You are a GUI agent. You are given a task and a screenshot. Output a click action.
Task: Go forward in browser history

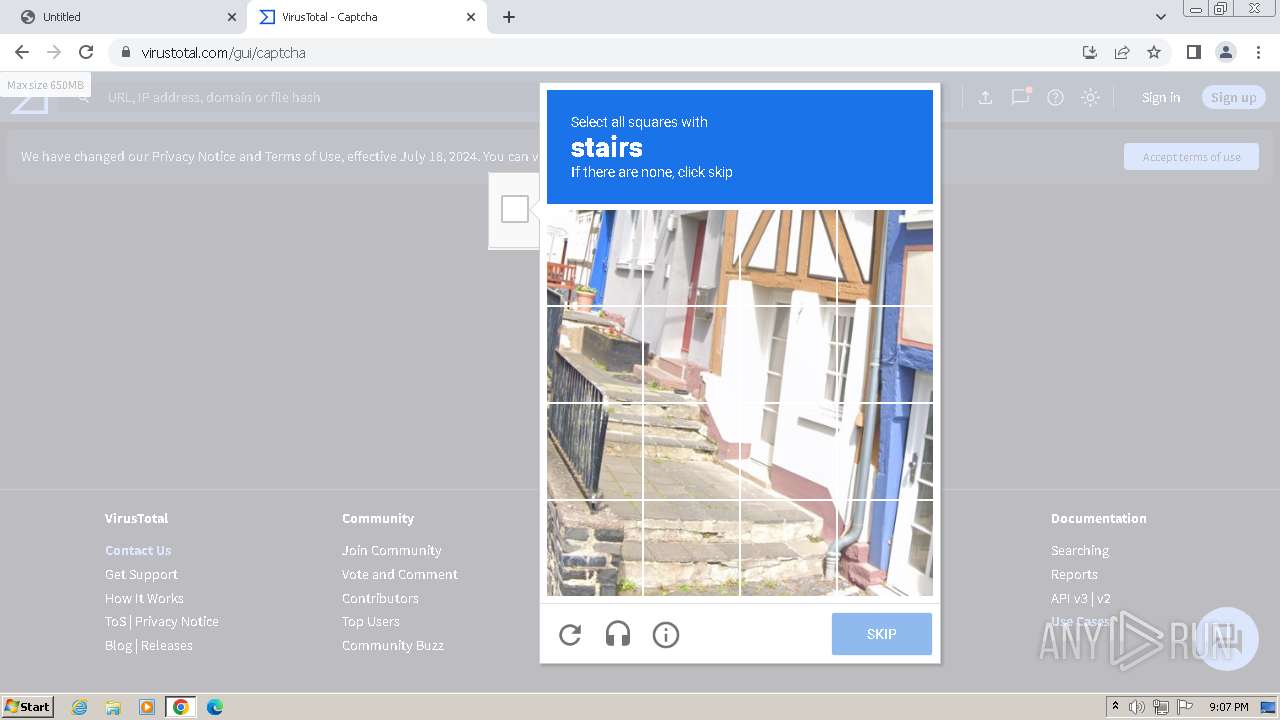click(x=54, y=52)
